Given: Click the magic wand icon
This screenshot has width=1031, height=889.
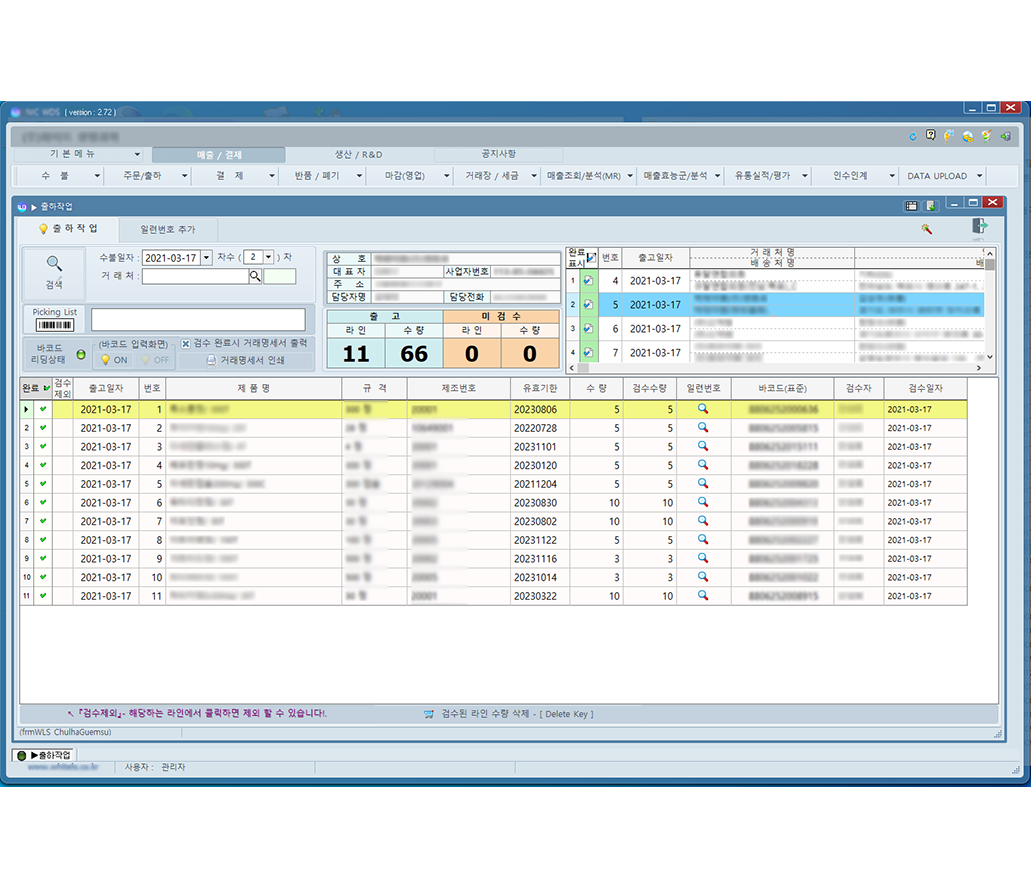Looking at the screenshot, I should point(927,229).
